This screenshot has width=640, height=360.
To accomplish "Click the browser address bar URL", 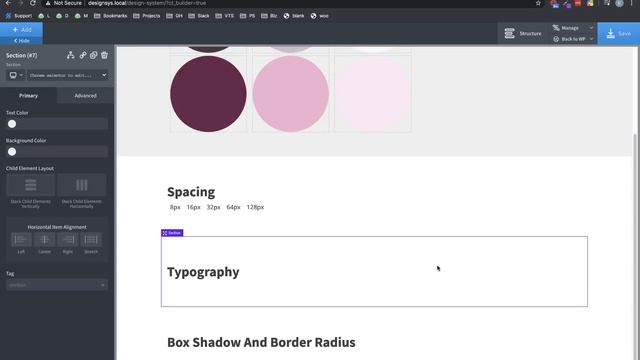I will [x=147, y=3].
